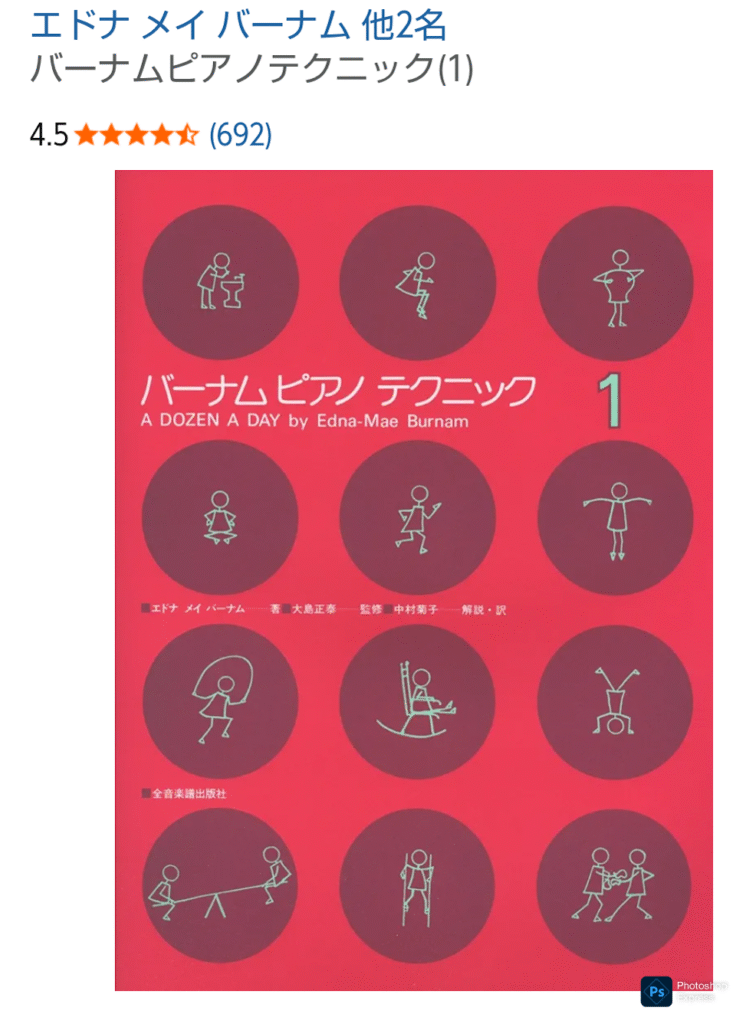This screenshot has width=746, height=1024.
Task: Click the Photoshop Express Ps logo icon
Action: [x=656, y=992]
